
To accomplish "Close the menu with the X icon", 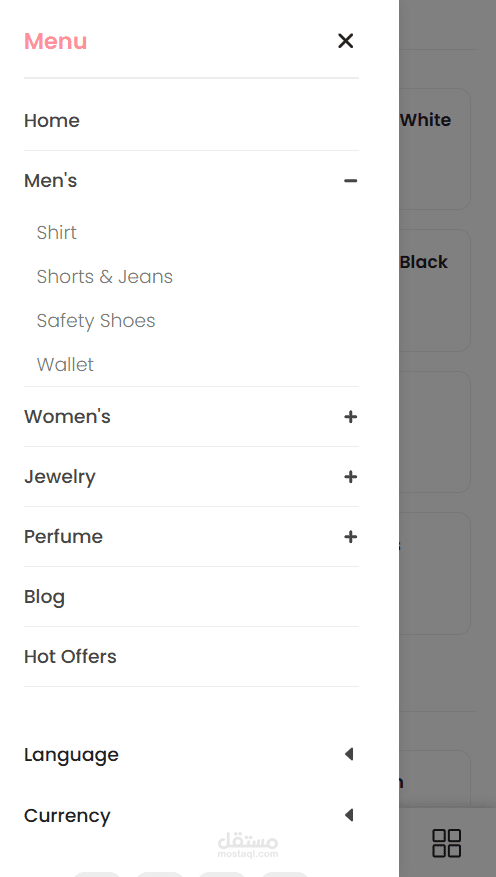I will point(346,41).
